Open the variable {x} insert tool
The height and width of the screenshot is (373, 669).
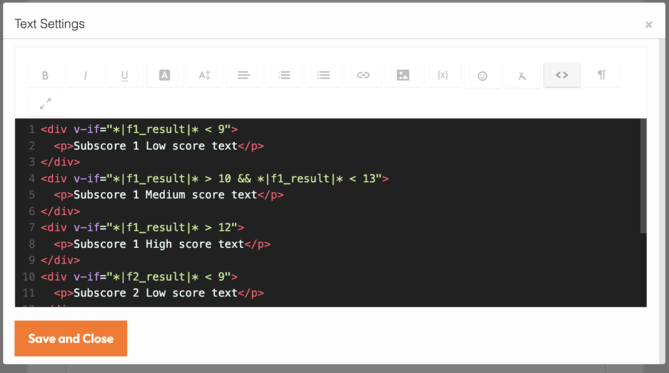(443, 75)
